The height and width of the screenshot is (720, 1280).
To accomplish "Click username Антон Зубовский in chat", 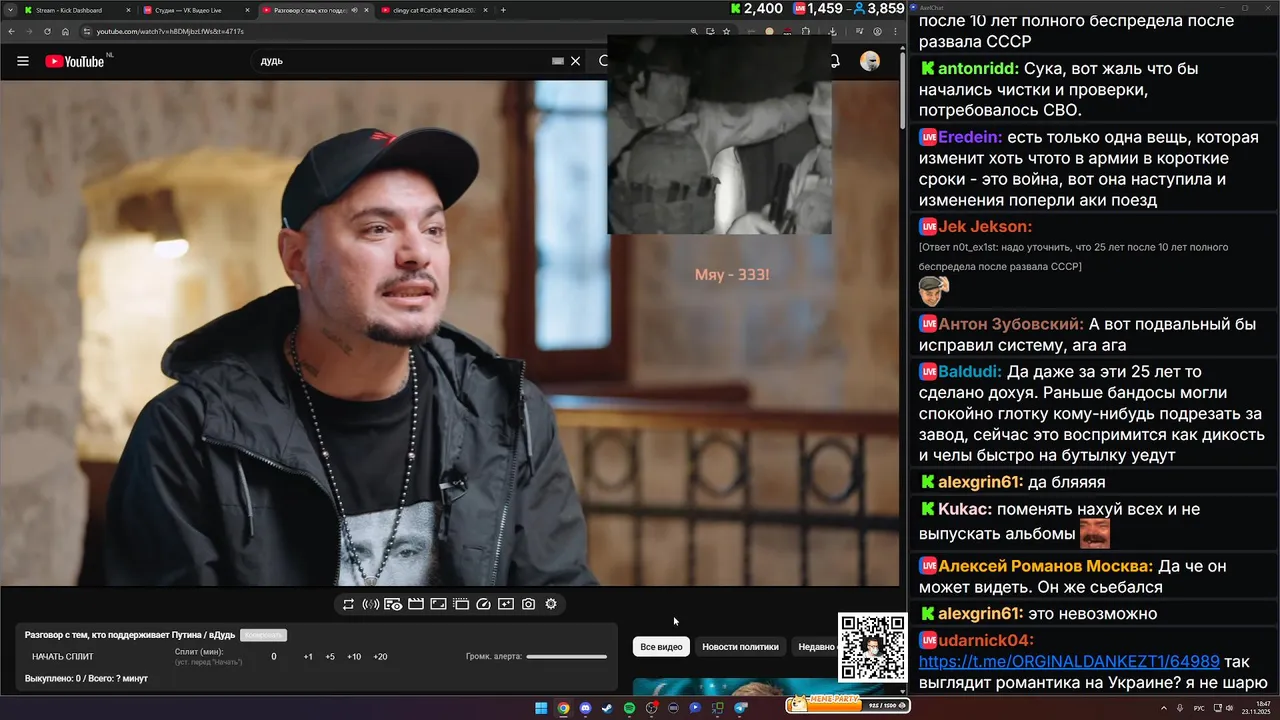I will [1011, 324].
